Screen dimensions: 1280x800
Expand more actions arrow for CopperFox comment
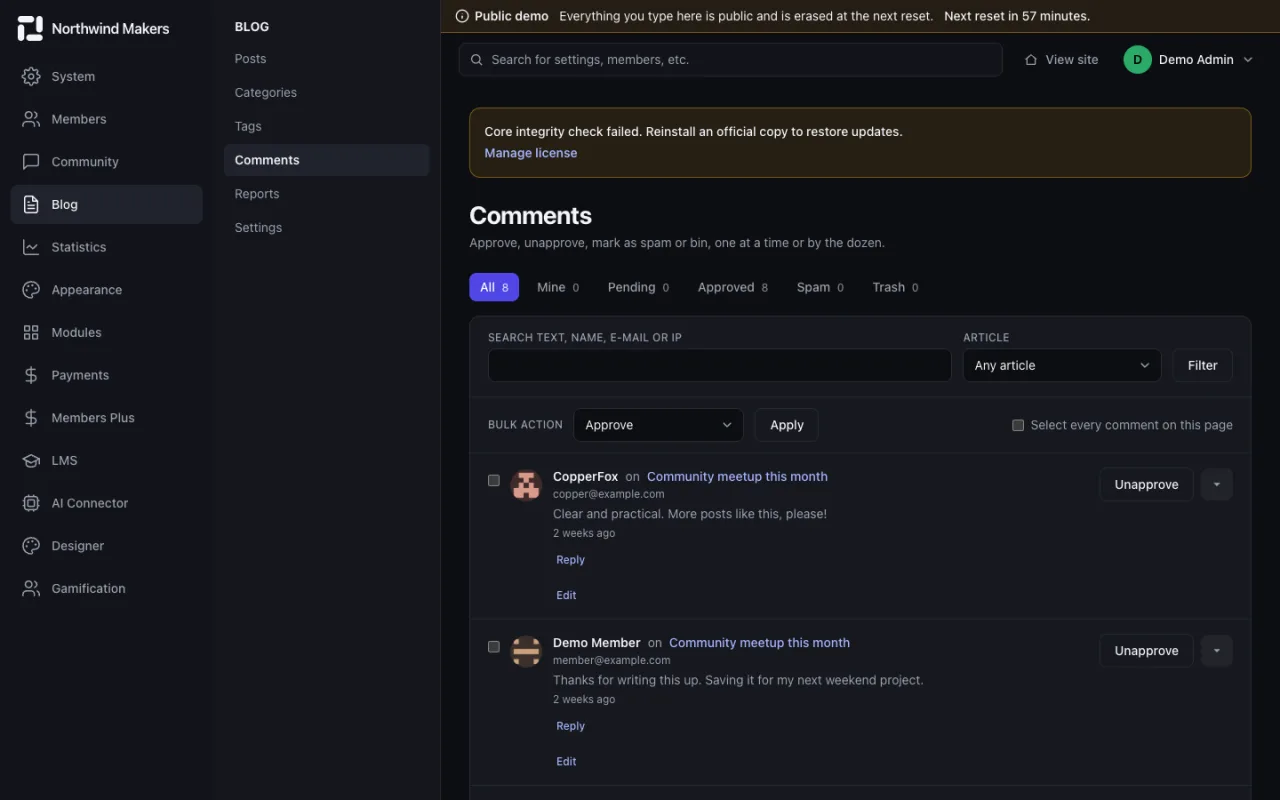pos(1217,484)
